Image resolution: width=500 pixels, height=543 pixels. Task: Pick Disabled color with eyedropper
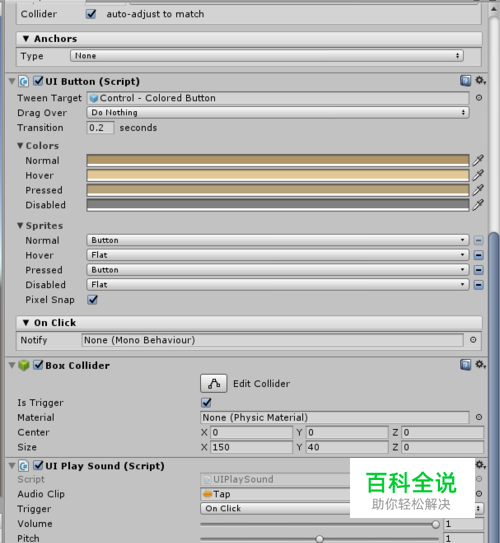point(478,205)
